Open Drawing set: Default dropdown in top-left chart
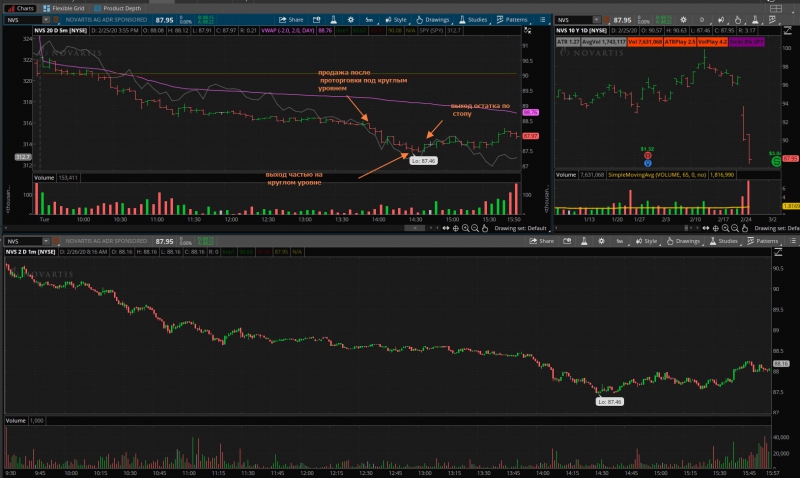The height and width of the screenshot is (478, 800). click(x=521, y=228)
